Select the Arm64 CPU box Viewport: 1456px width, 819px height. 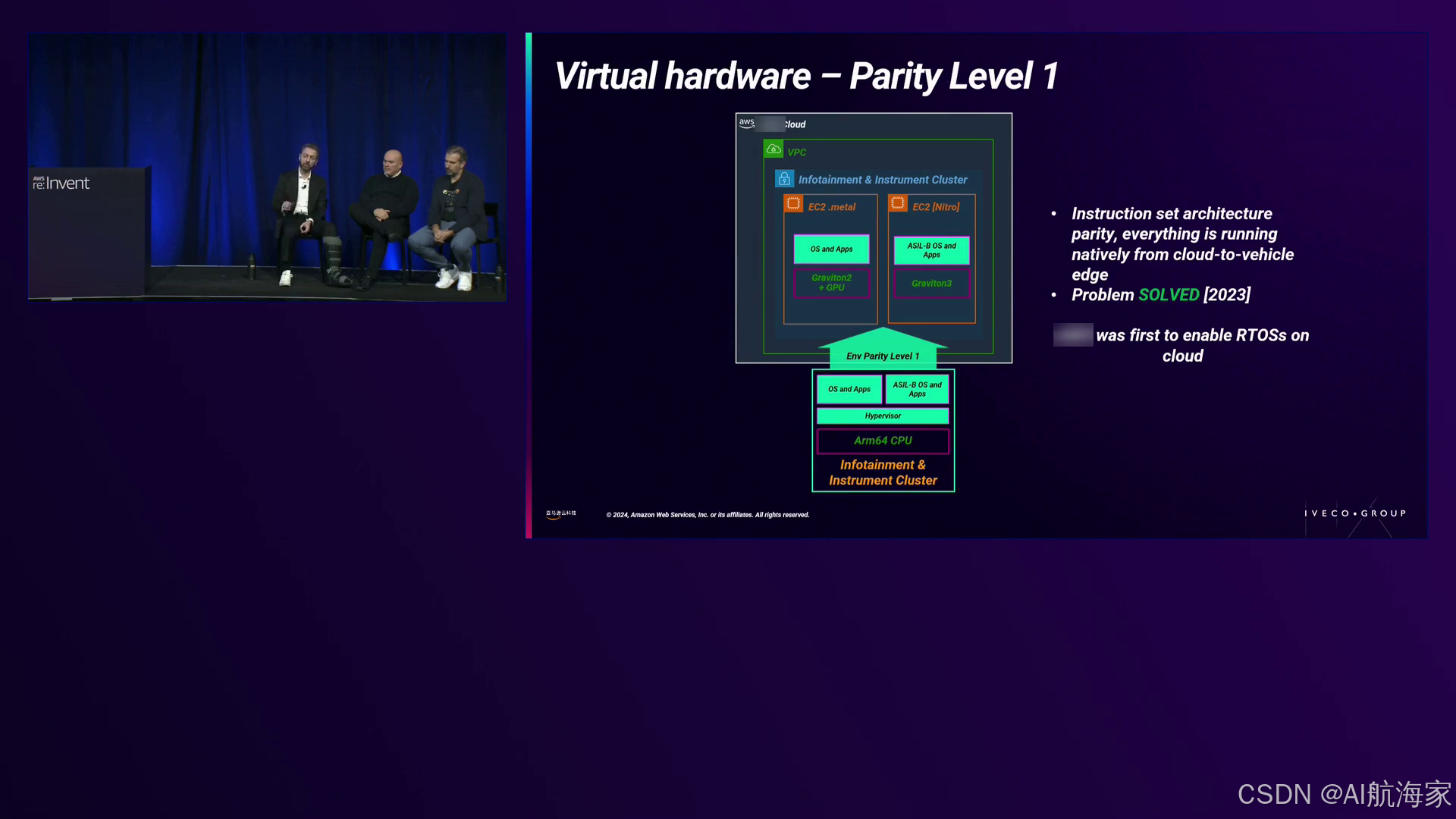click(x=883, y=441)
